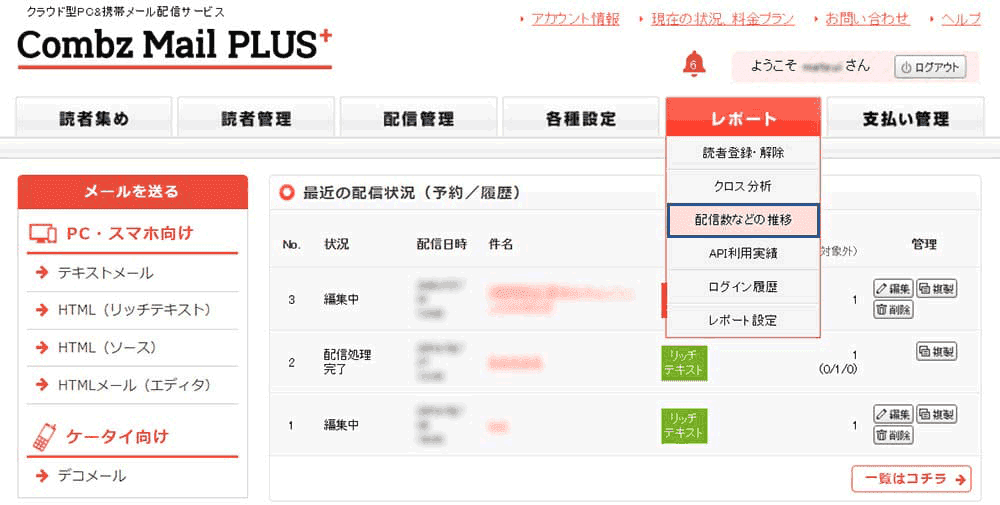Click the 編集 button in row No. 3

coord(893,288)
